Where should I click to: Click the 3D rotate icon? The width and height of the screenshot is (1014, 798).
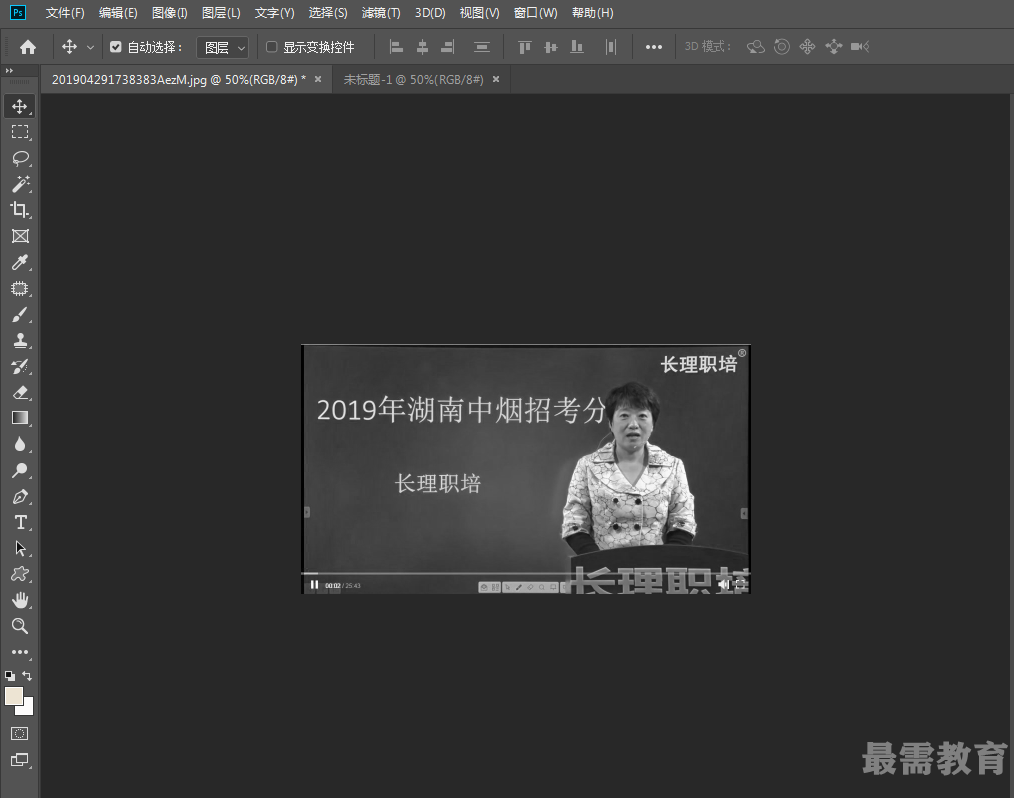pos(755,47)
